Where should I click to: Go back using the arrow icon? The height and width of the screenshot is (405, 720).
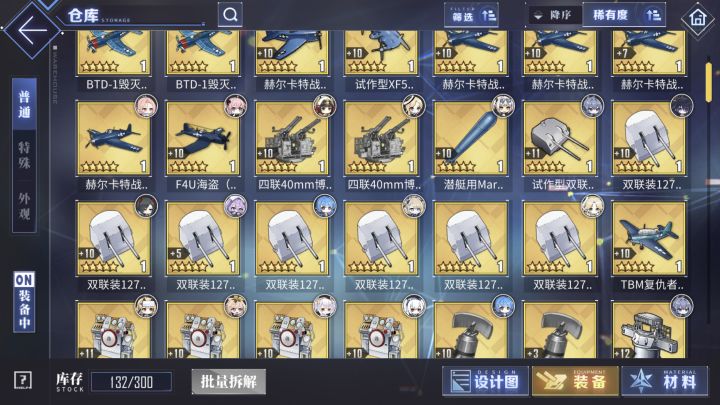pyautogui.click(x=32, y=30)
